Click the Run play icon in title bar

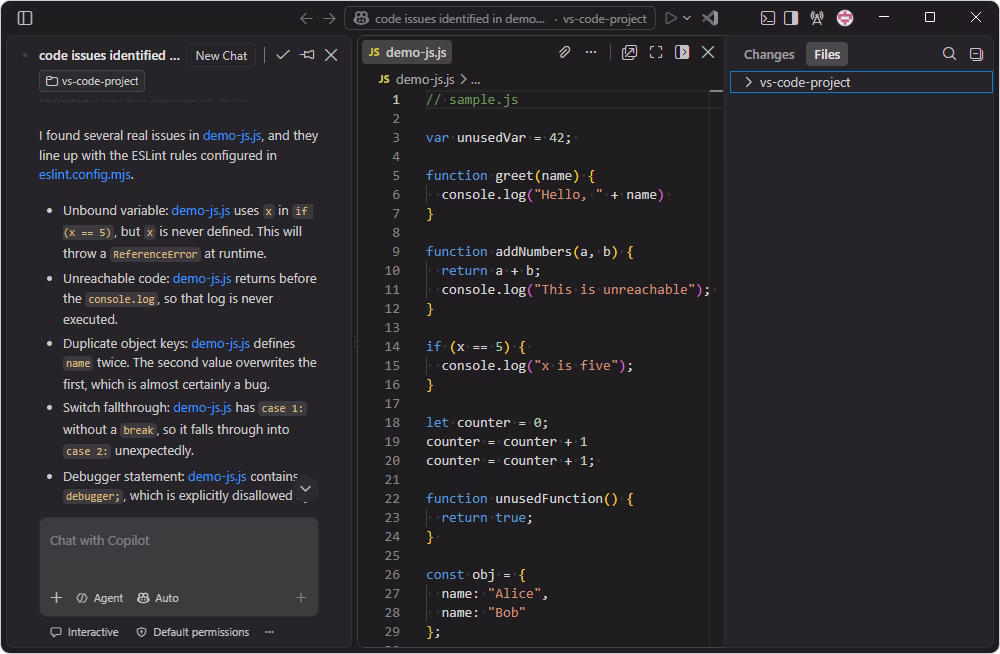(x=670, y=18)
